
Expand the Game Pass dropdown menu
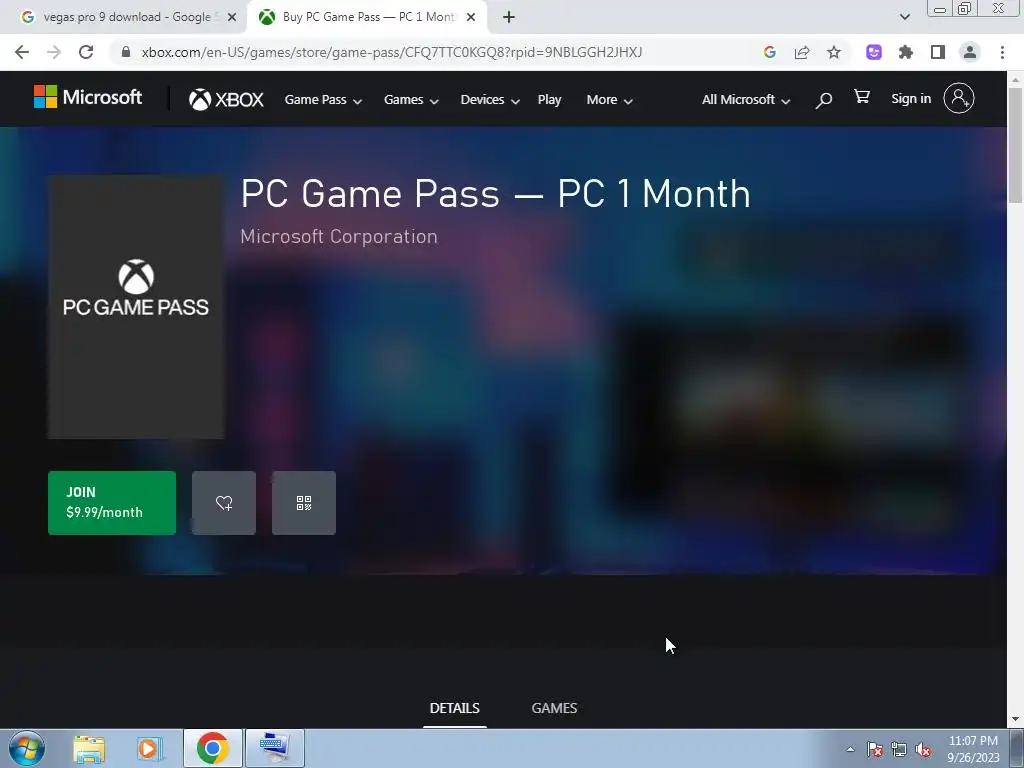point(323,100)
